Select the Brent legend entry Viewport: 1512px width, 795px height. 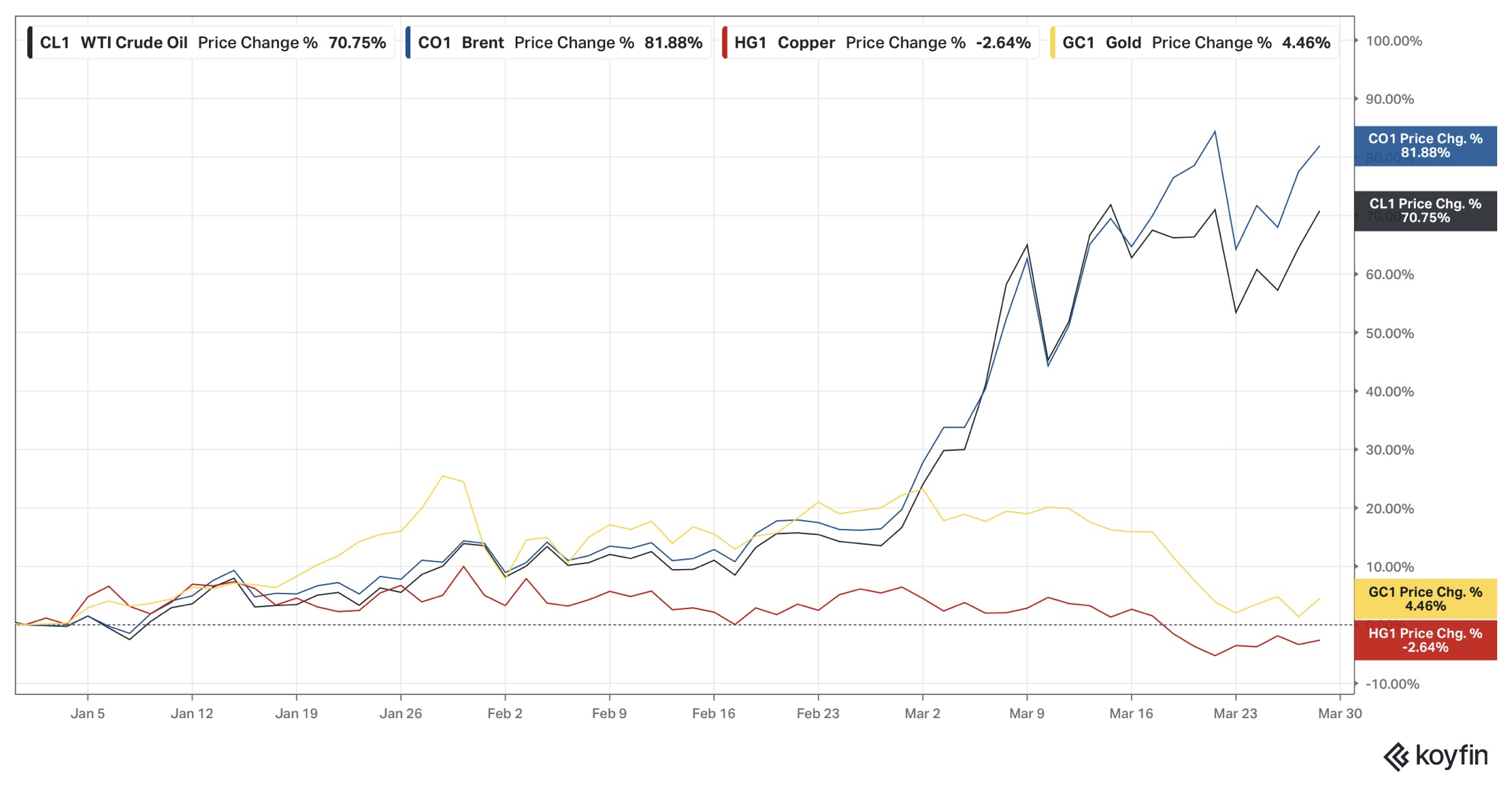[x=482, y=43]
